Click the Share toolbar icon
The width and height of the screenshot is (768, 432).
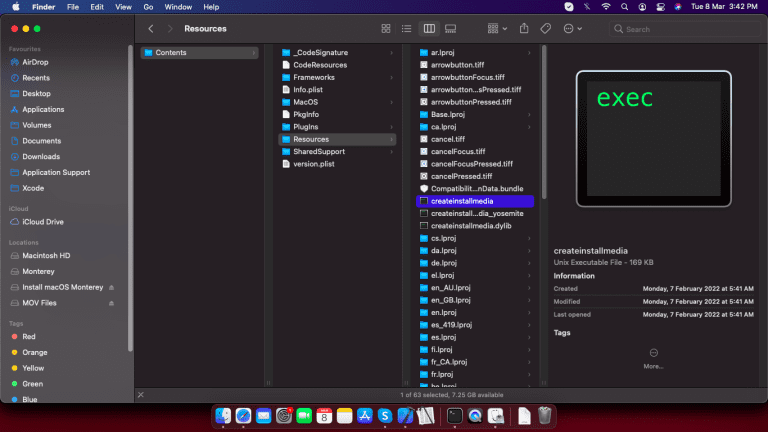coord(524,29)
